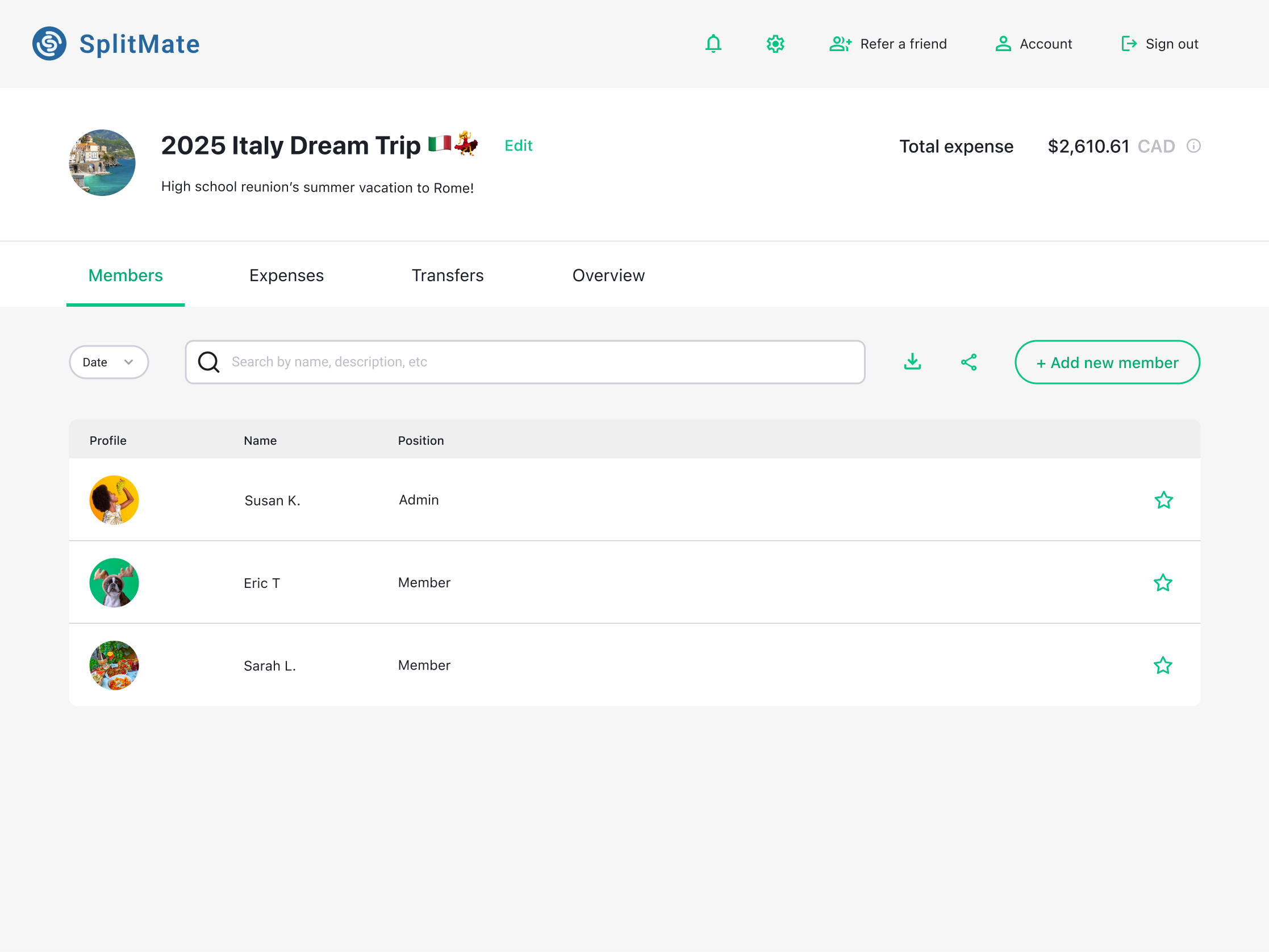Image resolution: width=1269 pixels, height=952 pixels.
Task: Switch to the Expenses tab
Action: pos(286,275)
